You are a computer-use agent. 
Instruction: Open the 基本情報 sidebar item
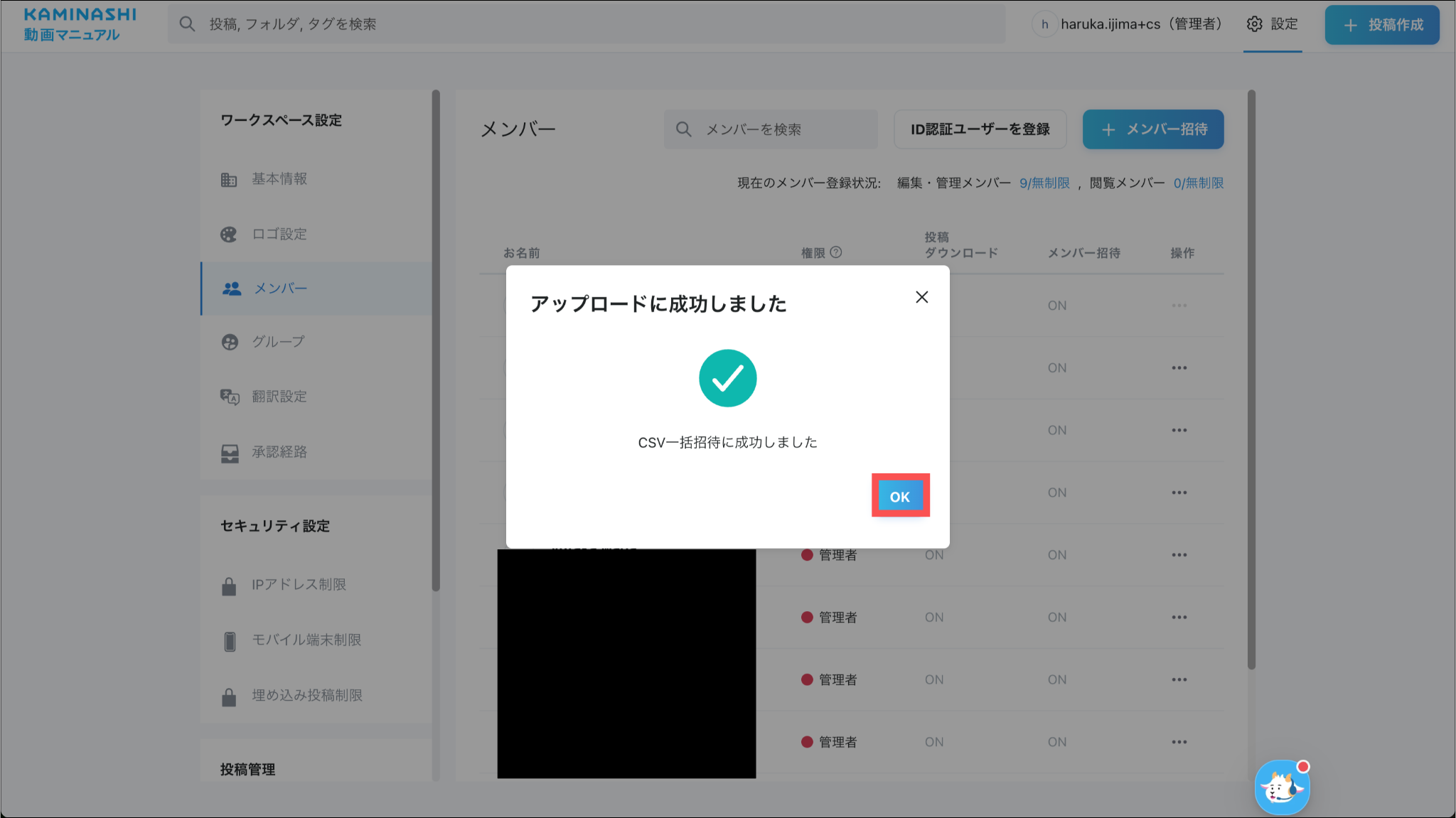click(x=279, y=179)
